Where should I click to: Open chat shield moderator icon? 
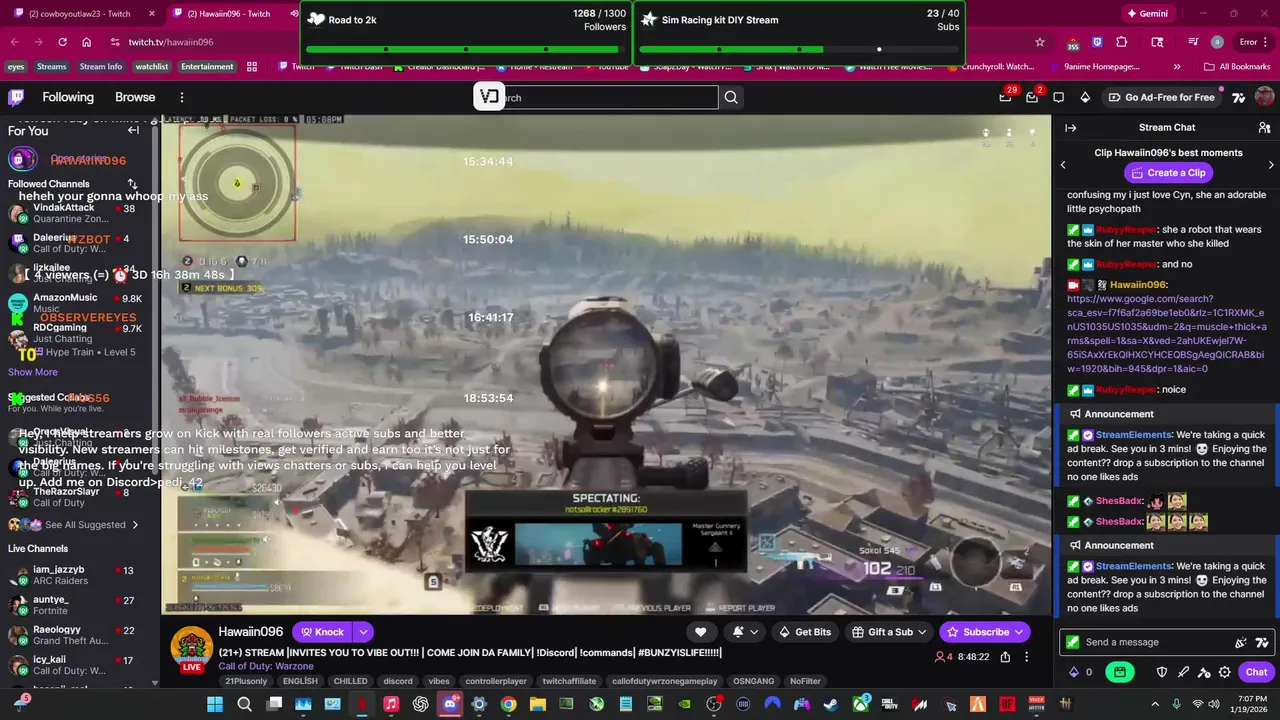1162,672
